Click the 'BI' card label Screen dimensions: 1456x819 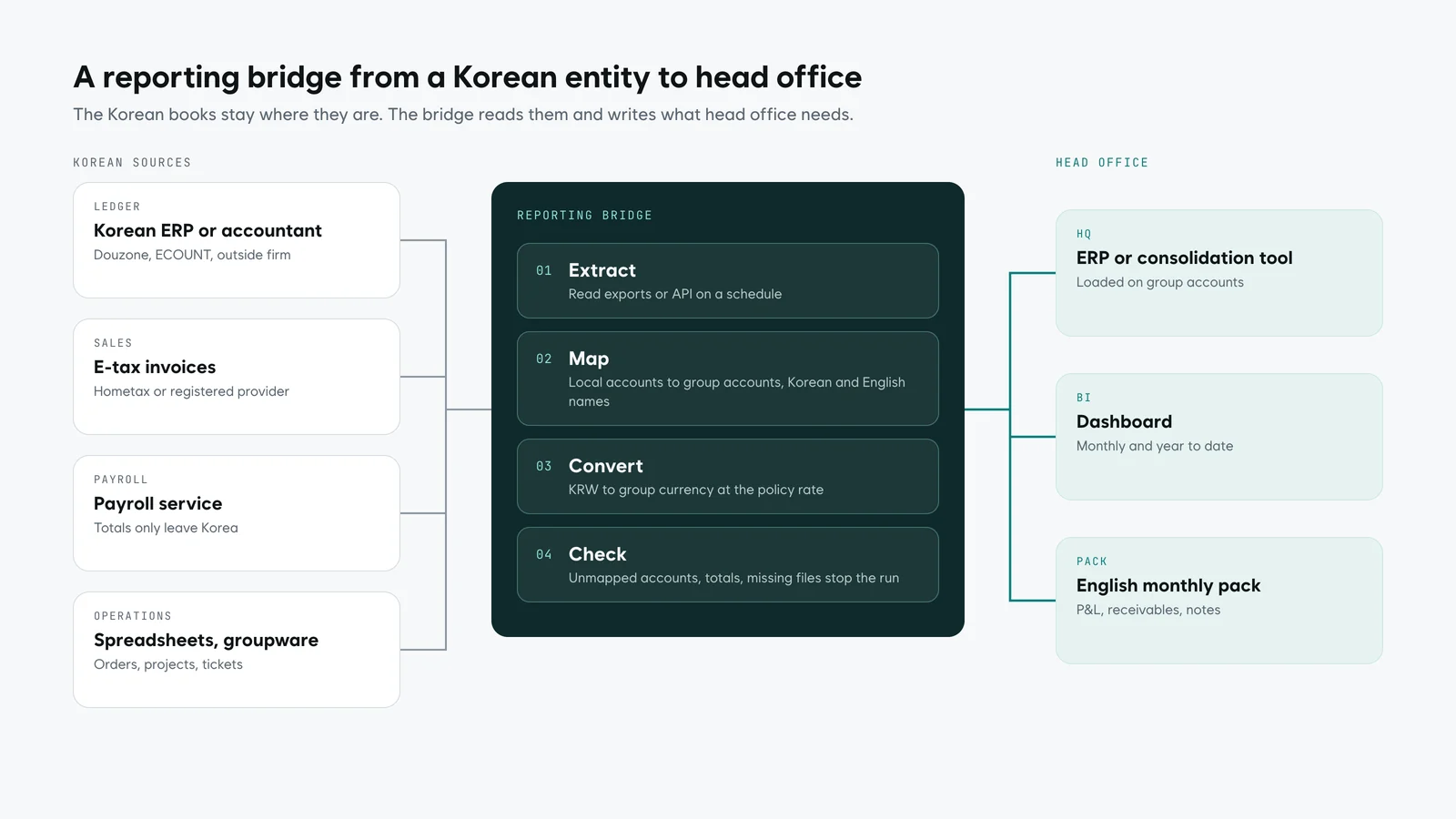pos(1084,398)
